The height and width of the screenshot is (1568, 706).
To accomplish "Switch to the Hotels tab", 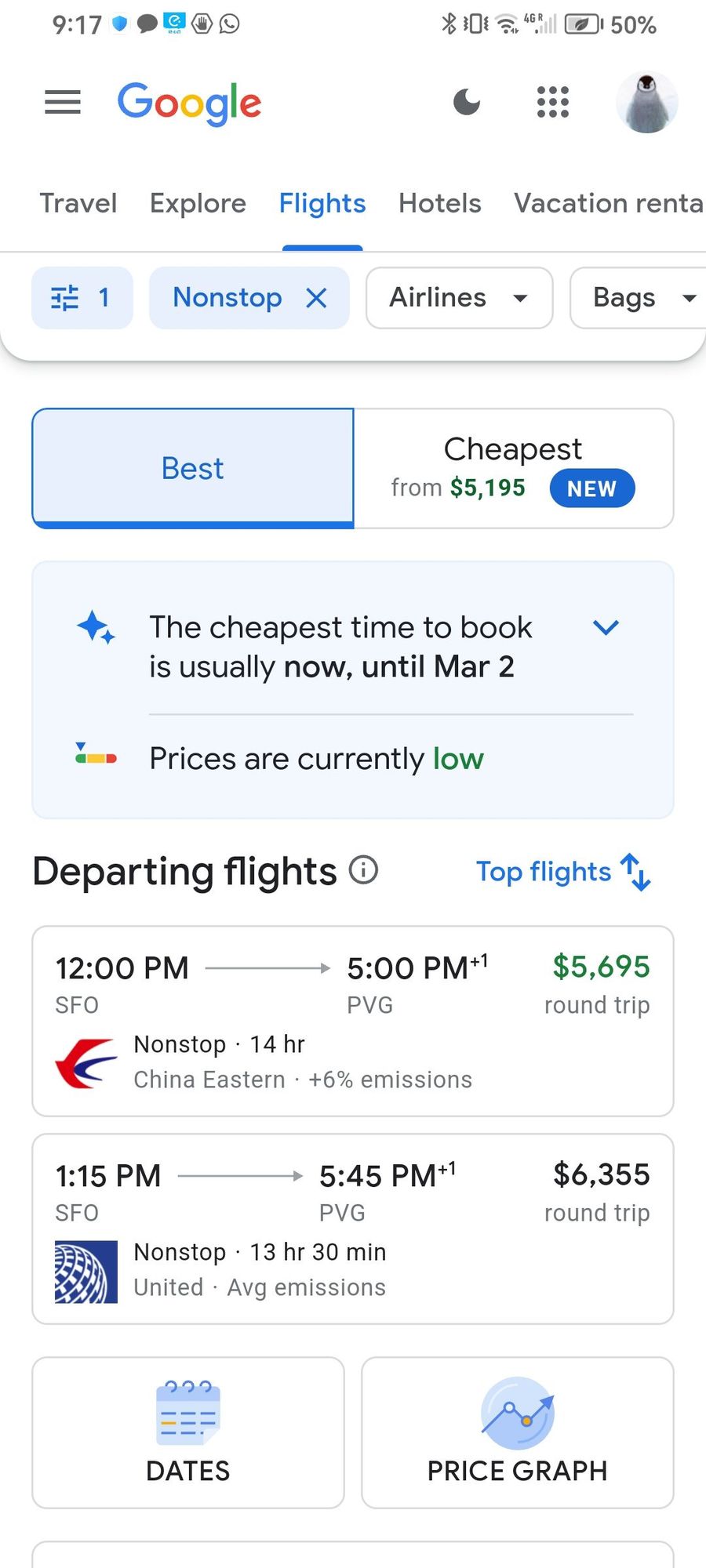I will pos(439,204).
